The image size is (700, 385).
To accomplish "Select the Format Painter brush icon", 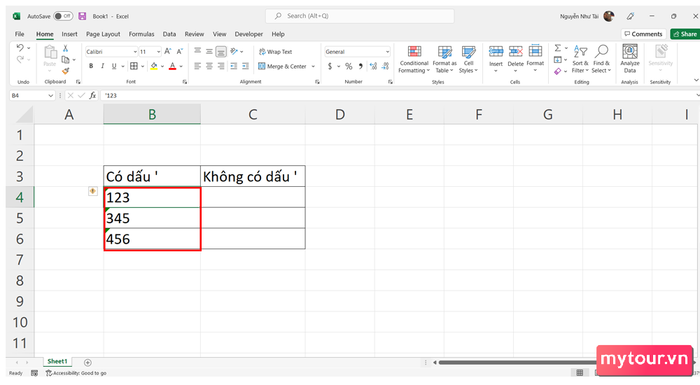I will [66, 71].
